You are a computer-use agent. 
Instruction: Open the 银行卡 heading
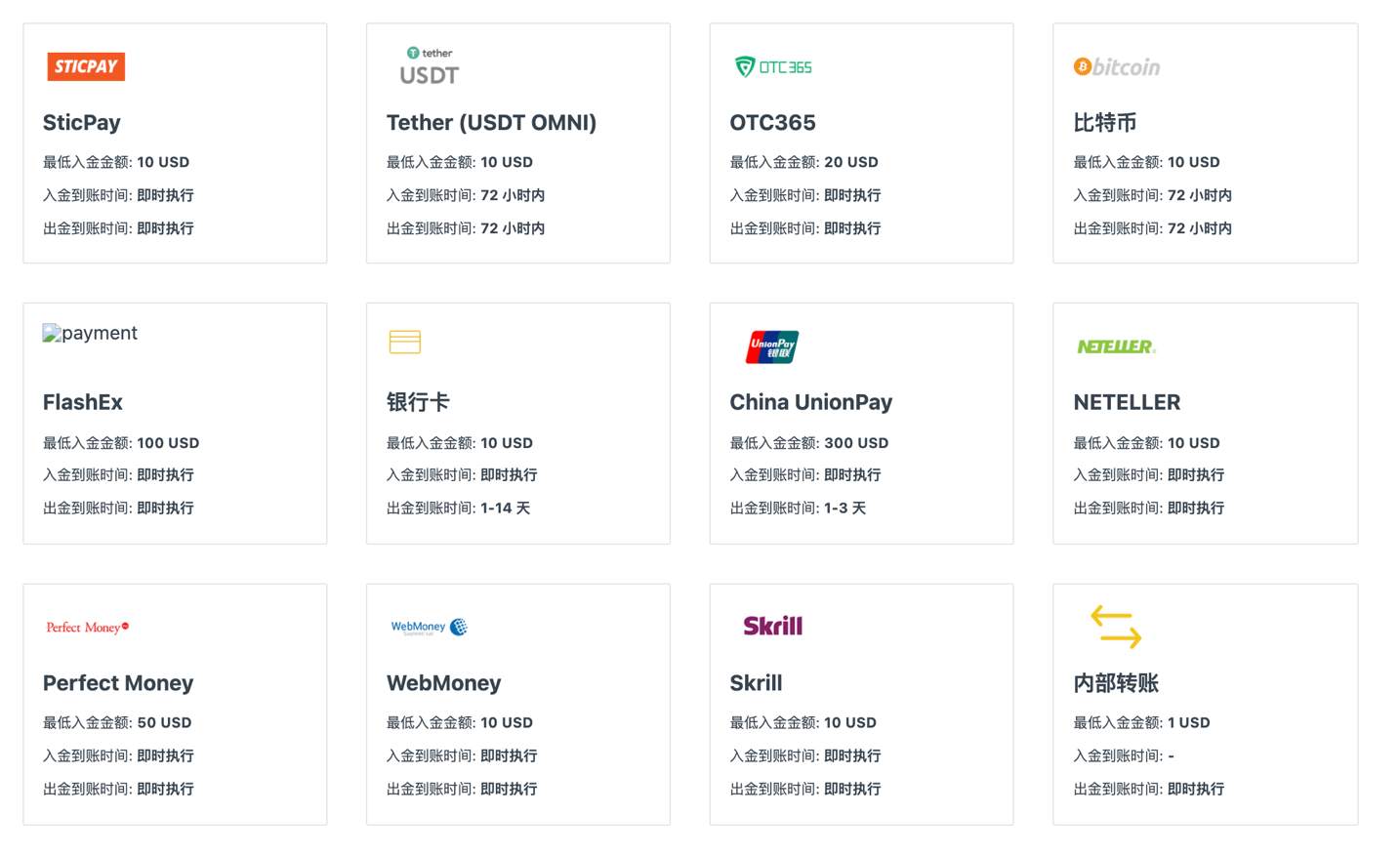coord(418,402)
